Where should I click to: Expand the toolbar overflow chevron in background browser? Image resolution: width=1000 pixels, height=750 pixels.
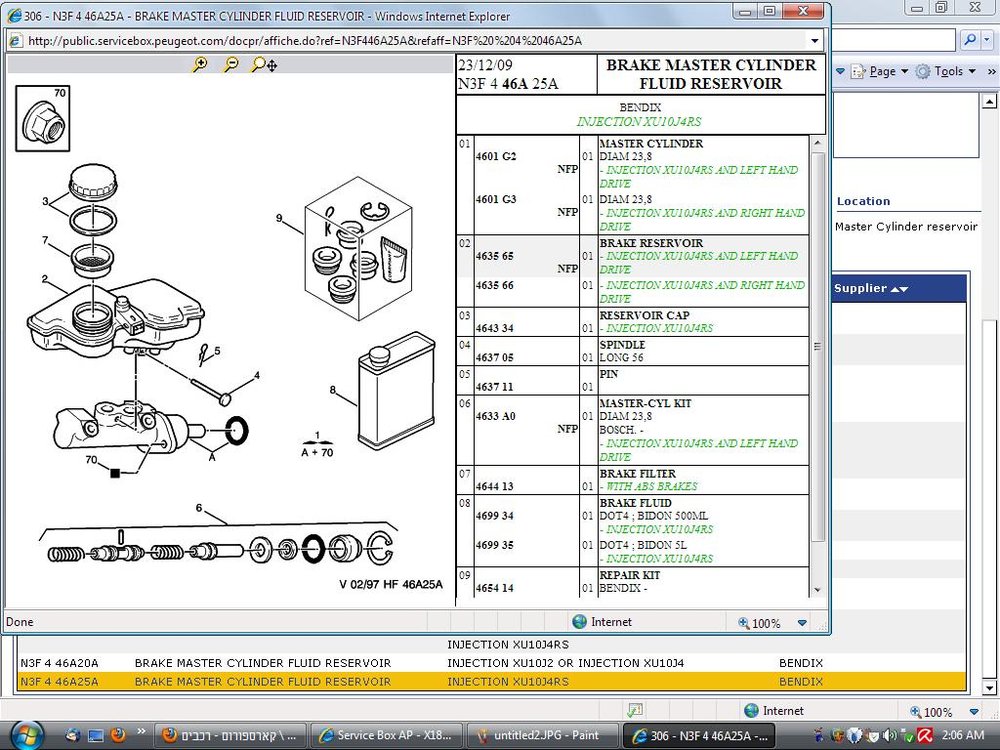(991, 71)
